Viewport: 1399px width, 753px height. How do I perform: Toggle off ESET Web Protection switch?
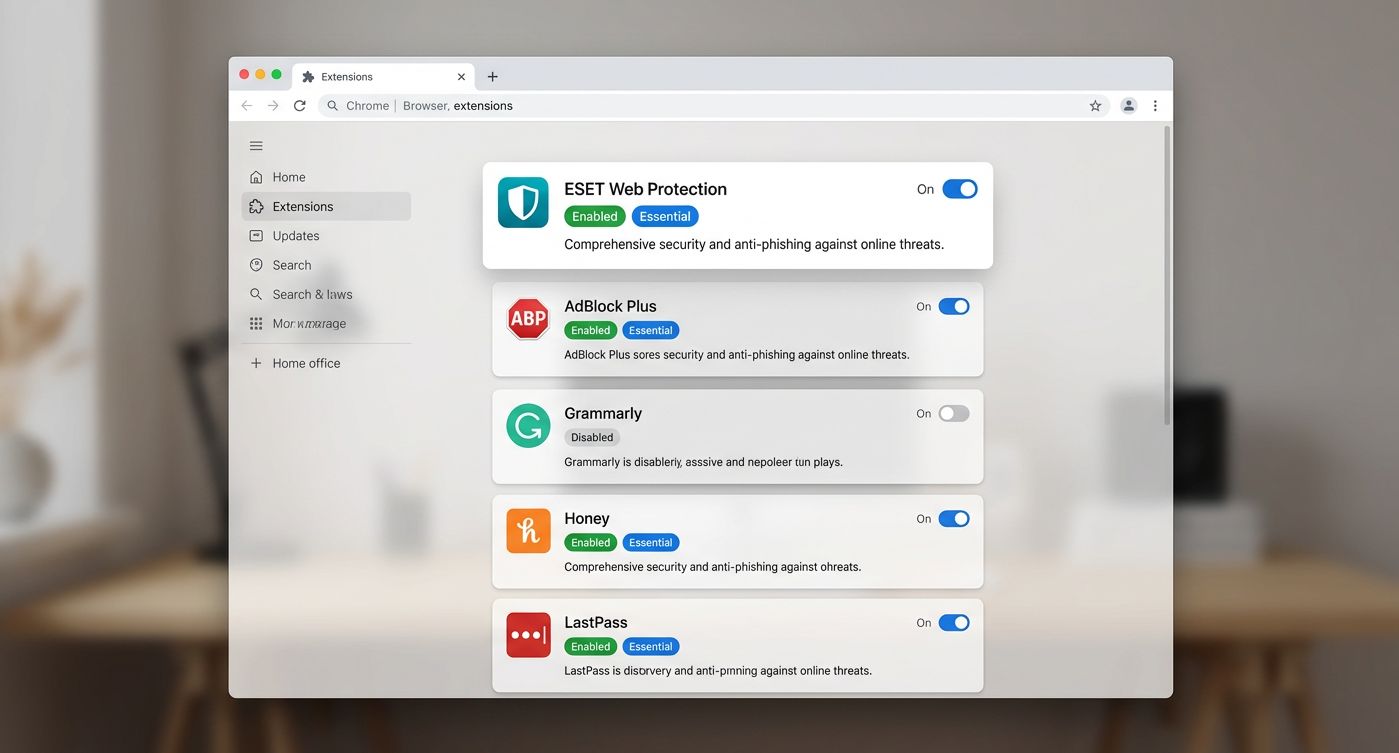click(959, 189)
